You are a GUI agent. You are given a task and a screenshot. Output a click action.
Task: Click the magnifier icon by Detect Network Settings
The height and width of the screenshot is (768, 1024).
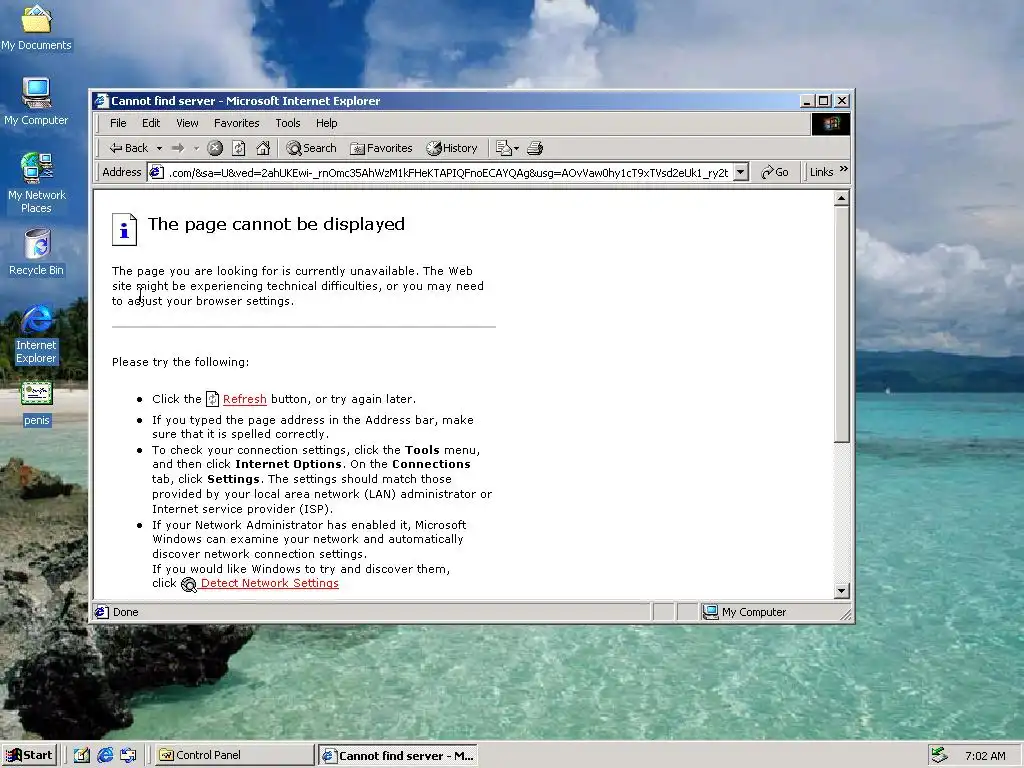click(189, 584)
